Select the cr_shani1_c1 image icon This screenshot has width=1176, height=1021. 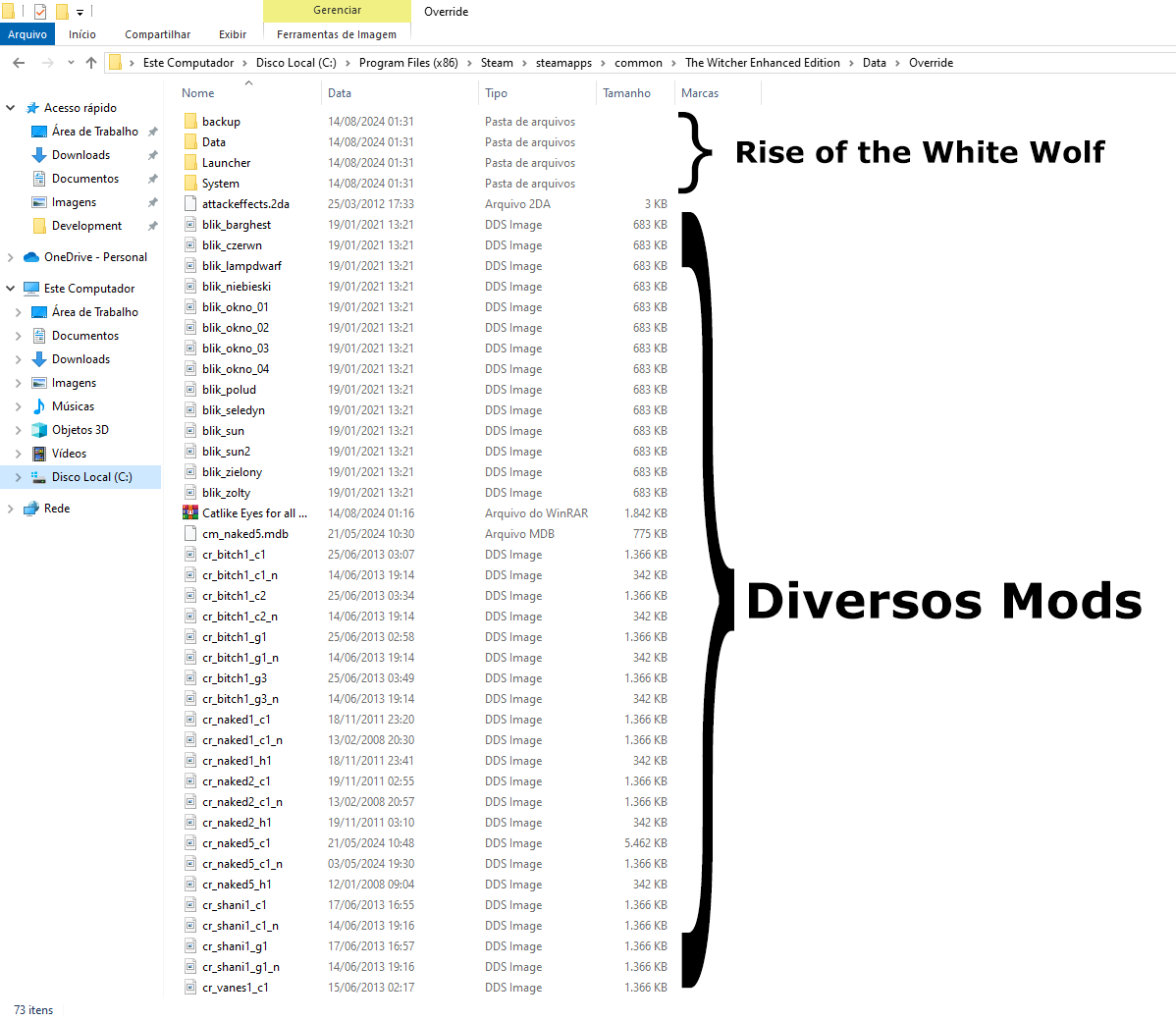[x=190, y=905]
